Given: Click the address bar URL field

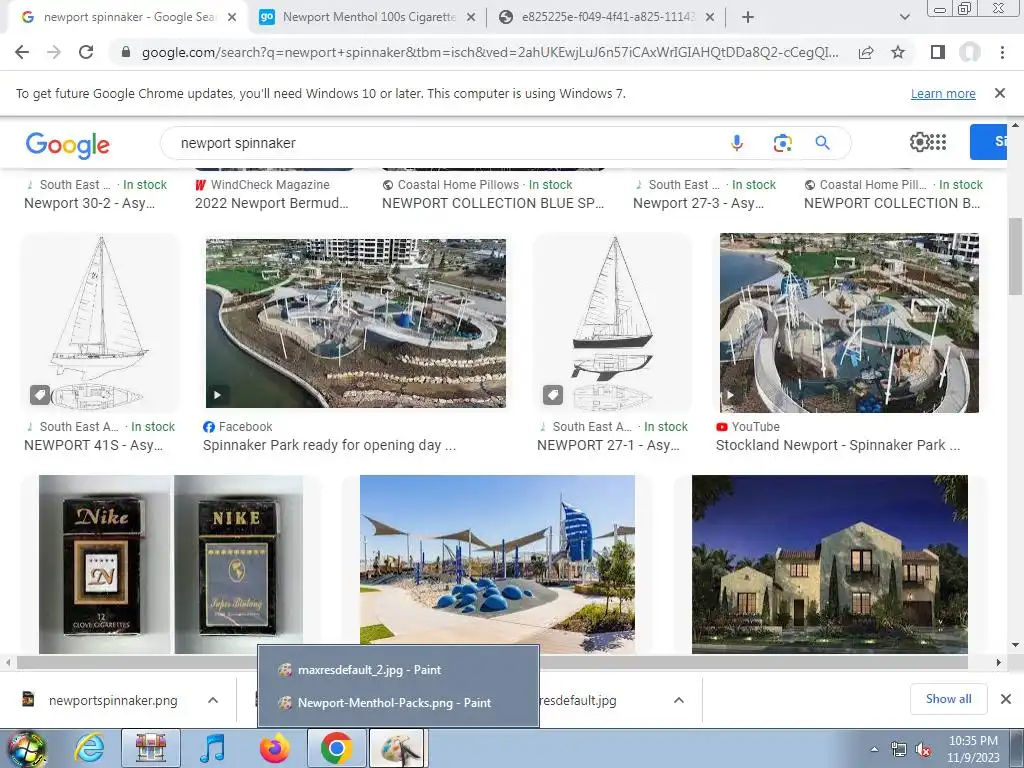Looking at the screenshot, I should click(x=490, y=52).
